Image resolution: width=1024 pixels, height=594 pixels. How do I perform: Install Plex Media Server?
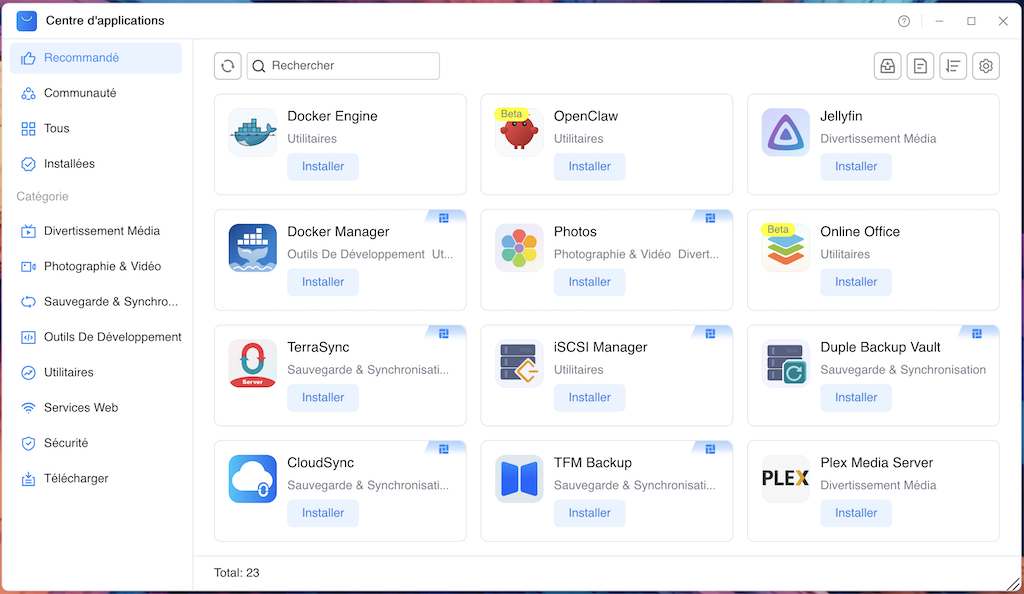[856, 513]
